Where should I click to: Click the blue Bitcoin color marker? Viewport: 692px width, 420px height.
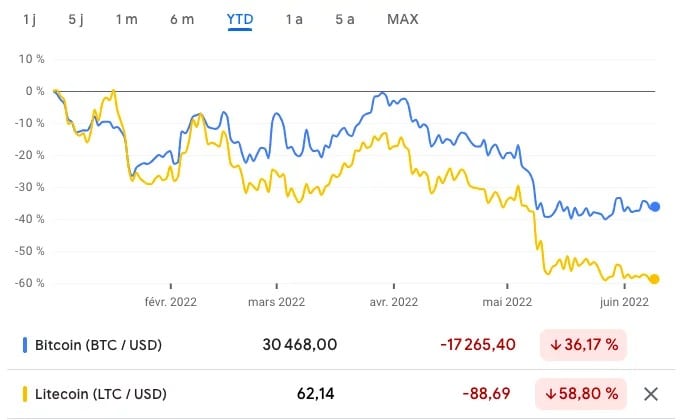[x=25, y=345]
